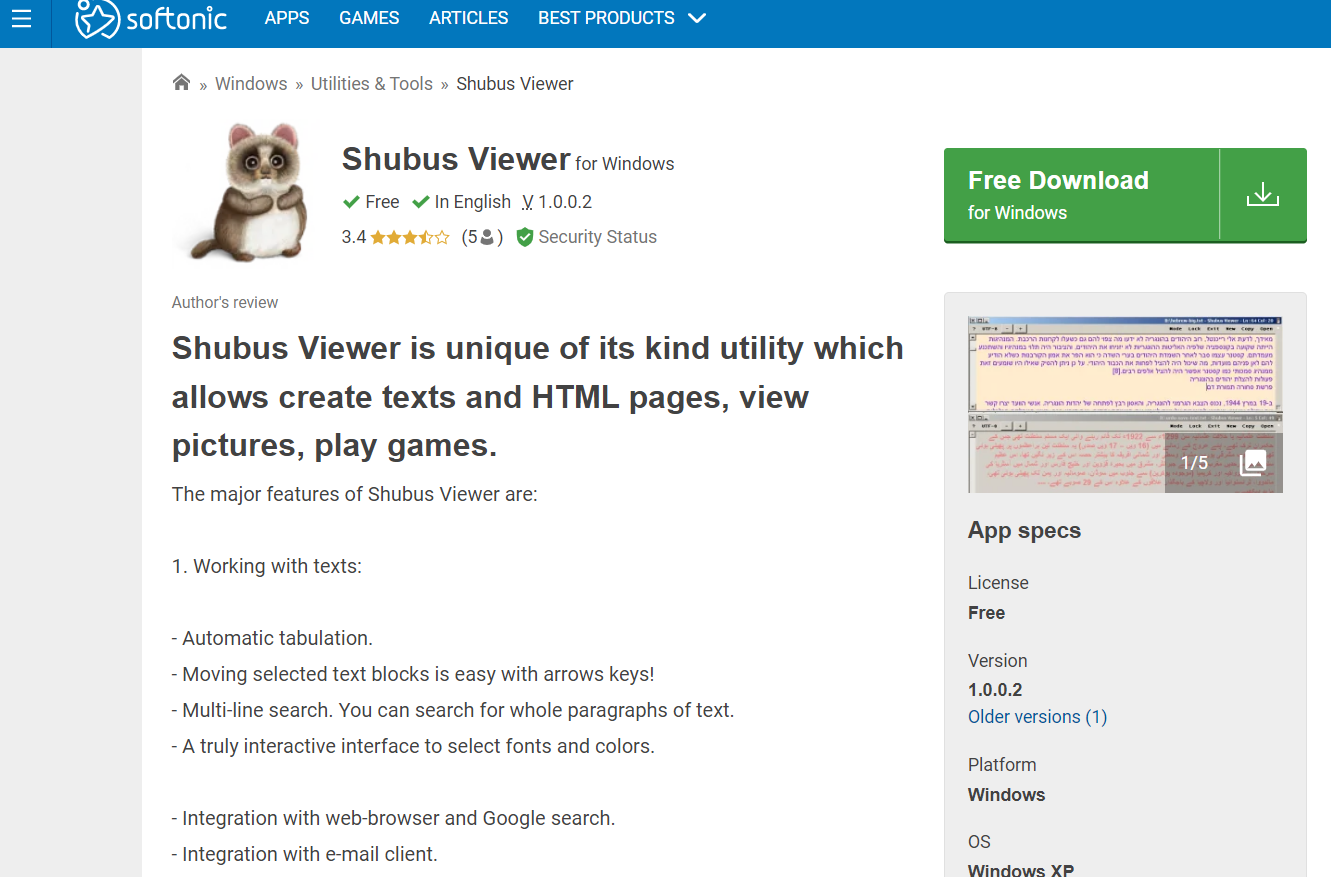Open the ARTICLES section
This screenshot has height=877, width=1331.
click(468, 18)
